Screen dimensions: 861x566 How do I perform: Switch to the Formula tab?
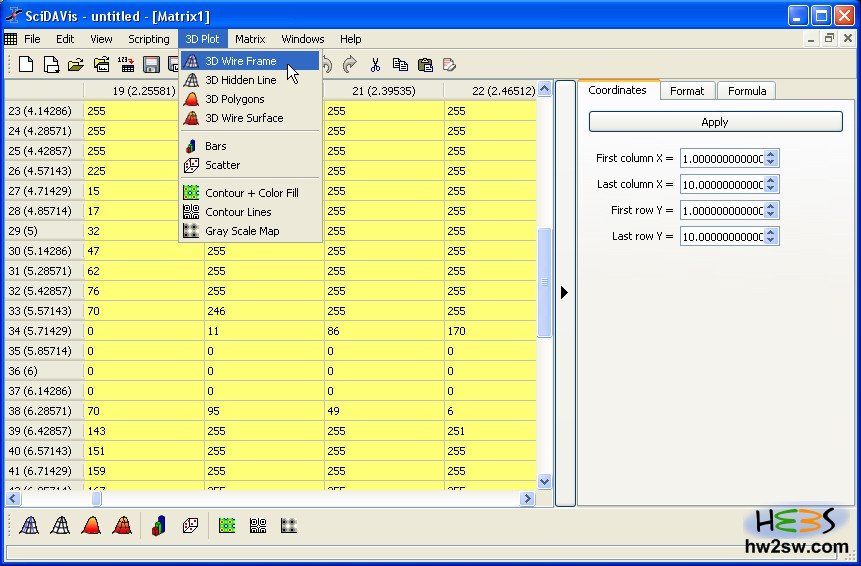coord(747,91)
